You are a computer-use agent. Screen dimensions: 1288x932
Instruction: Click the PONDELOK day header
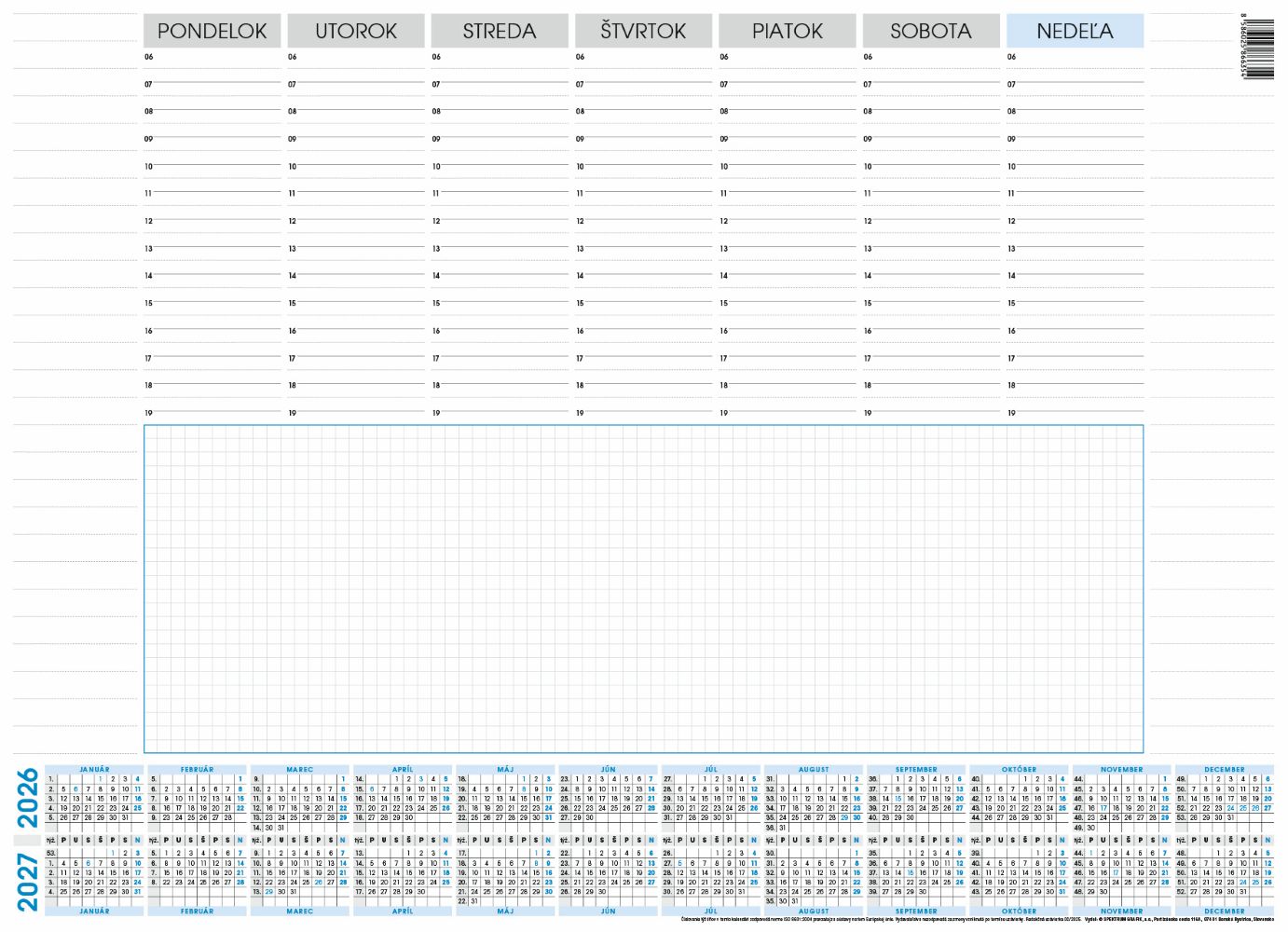coord(212,31)
